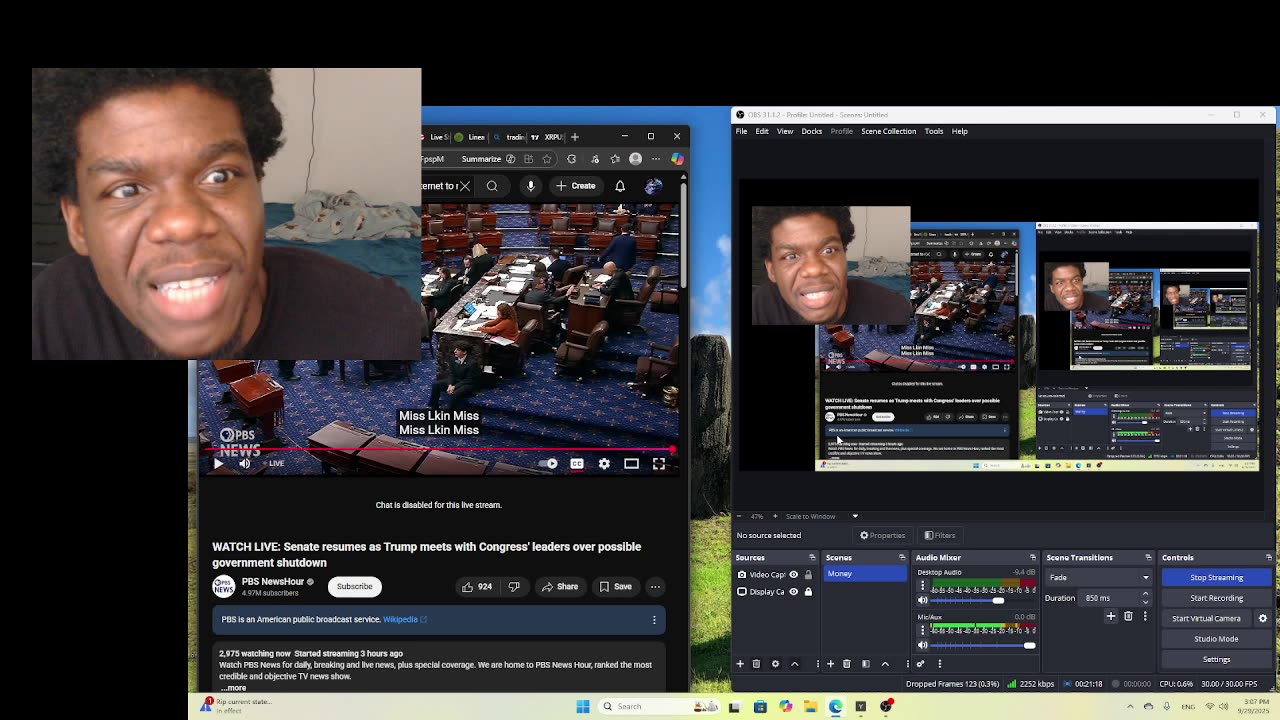This screenshot has width=1280, height=720.
Task: Add a configurable scene transition
Action: point(1111,617)
